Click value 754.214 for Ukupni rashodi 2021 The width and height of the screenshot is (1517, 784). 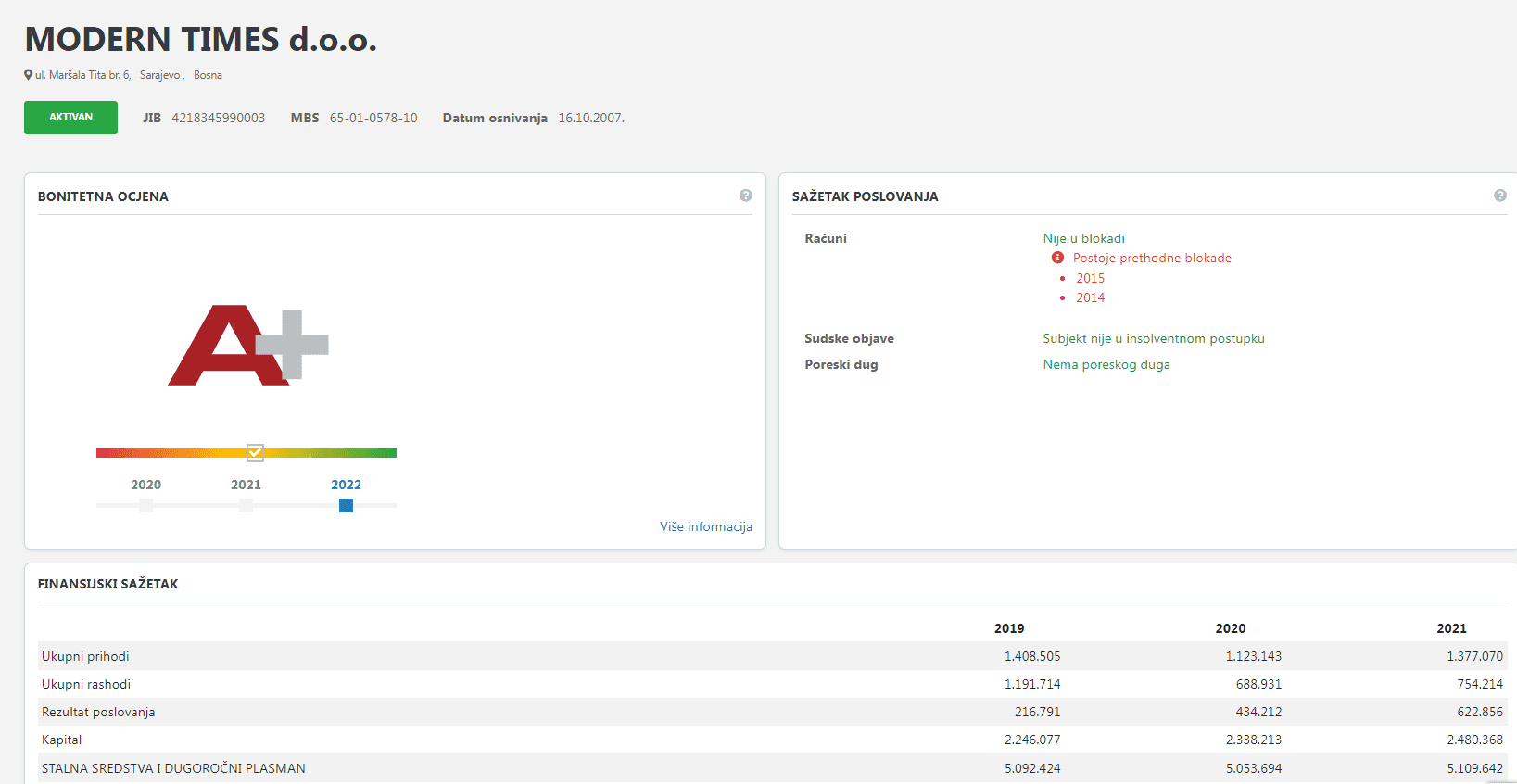pyautogui.click(x=1480, y=684)
